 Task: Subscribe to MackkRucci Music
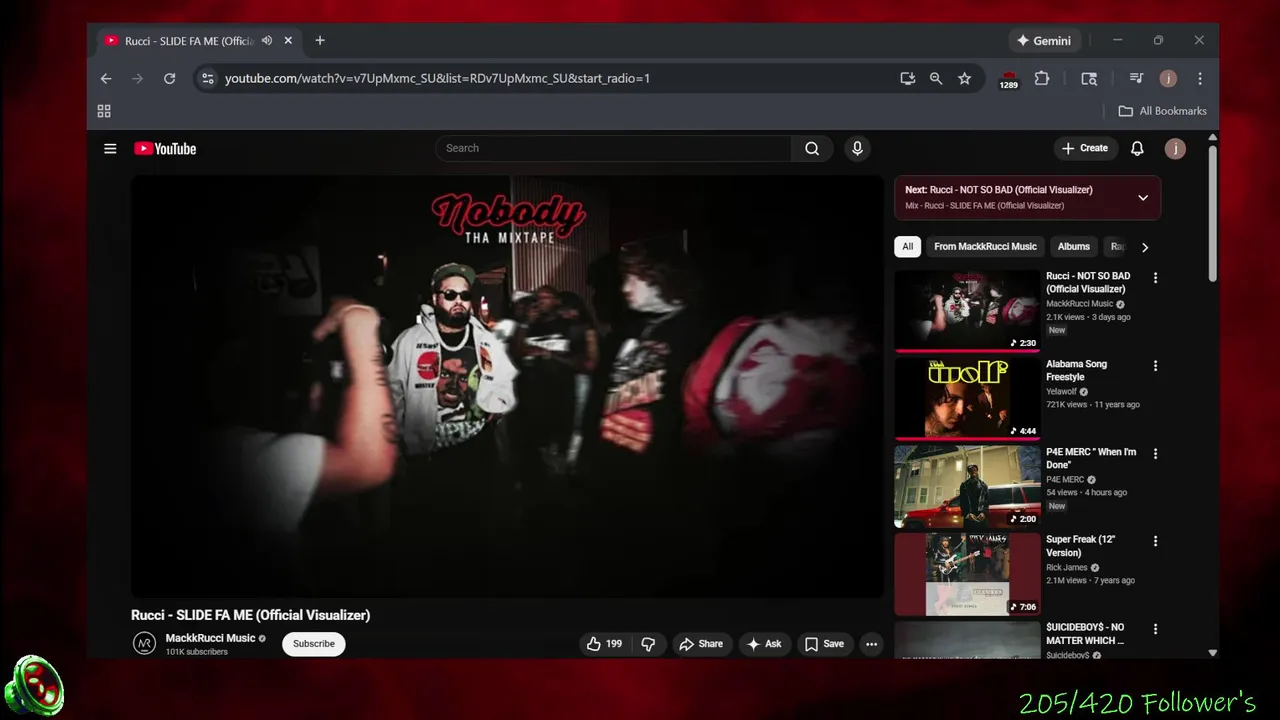coord(314,644)
